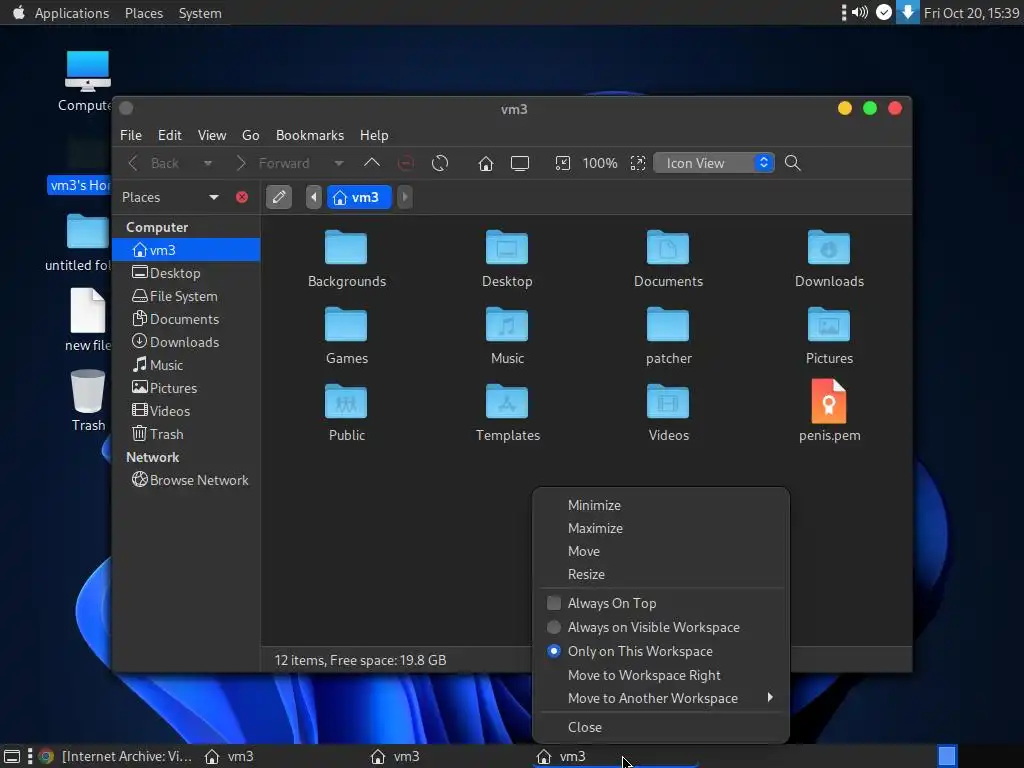
Task: Select Always on Visible Workspace option
Action: coord(661,627)
